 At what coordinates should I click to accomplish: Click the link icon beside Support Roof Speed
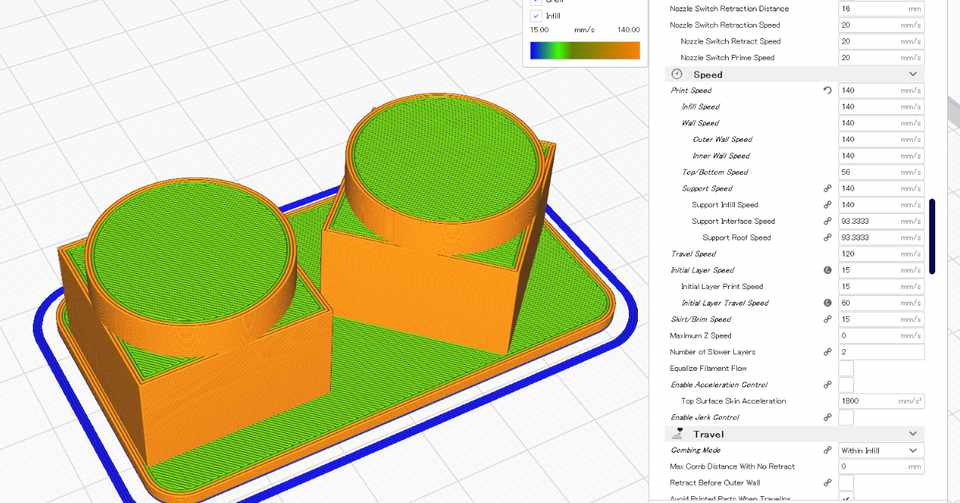coord(827,237)
